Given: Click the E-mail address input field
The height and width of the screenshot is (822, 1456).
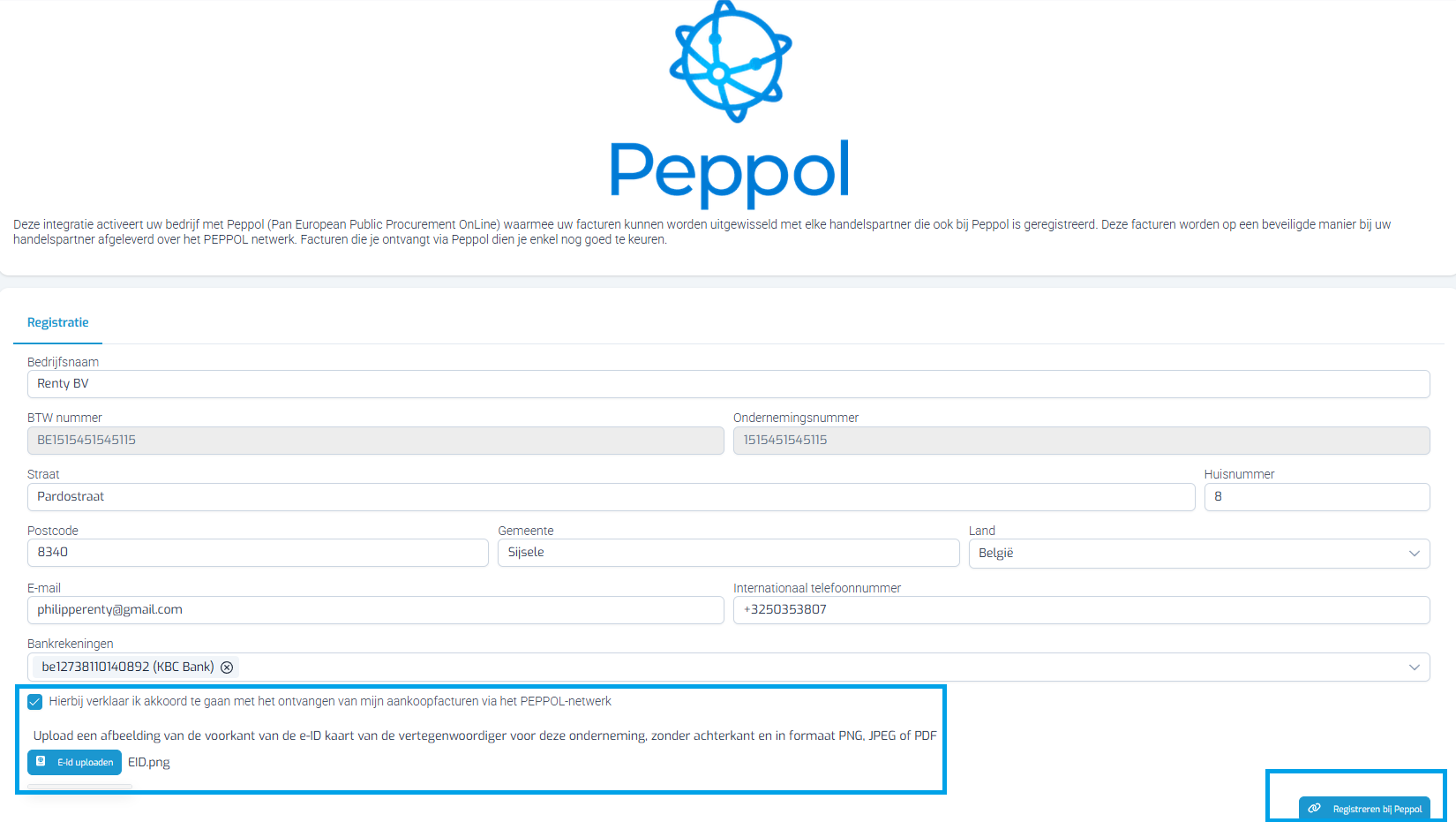Looking at the screenshot, I should point(375,610).
